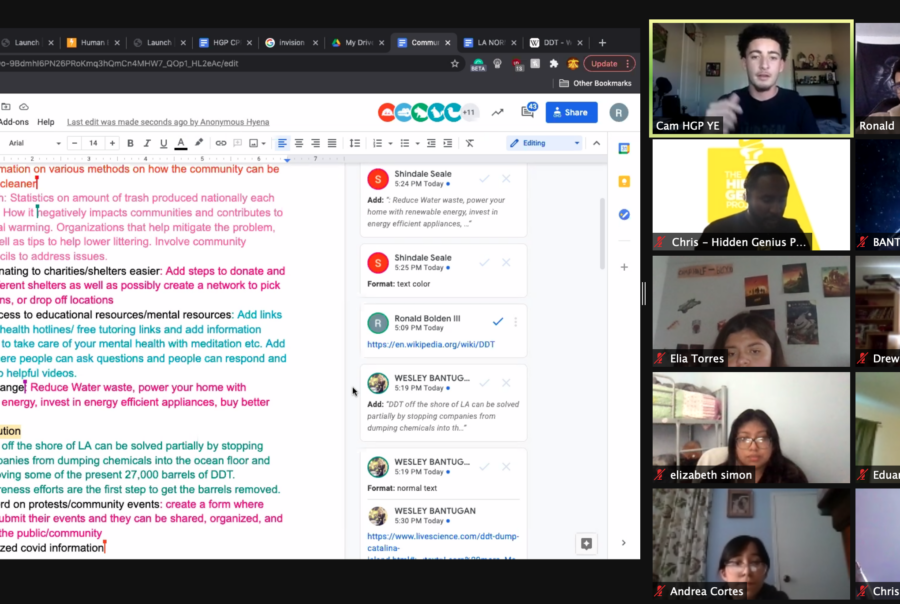Image resolution: width=900 pixels, height=604 pixels.
Task: Clear formatting with the toolbar icon
Action: click(469, 143)
